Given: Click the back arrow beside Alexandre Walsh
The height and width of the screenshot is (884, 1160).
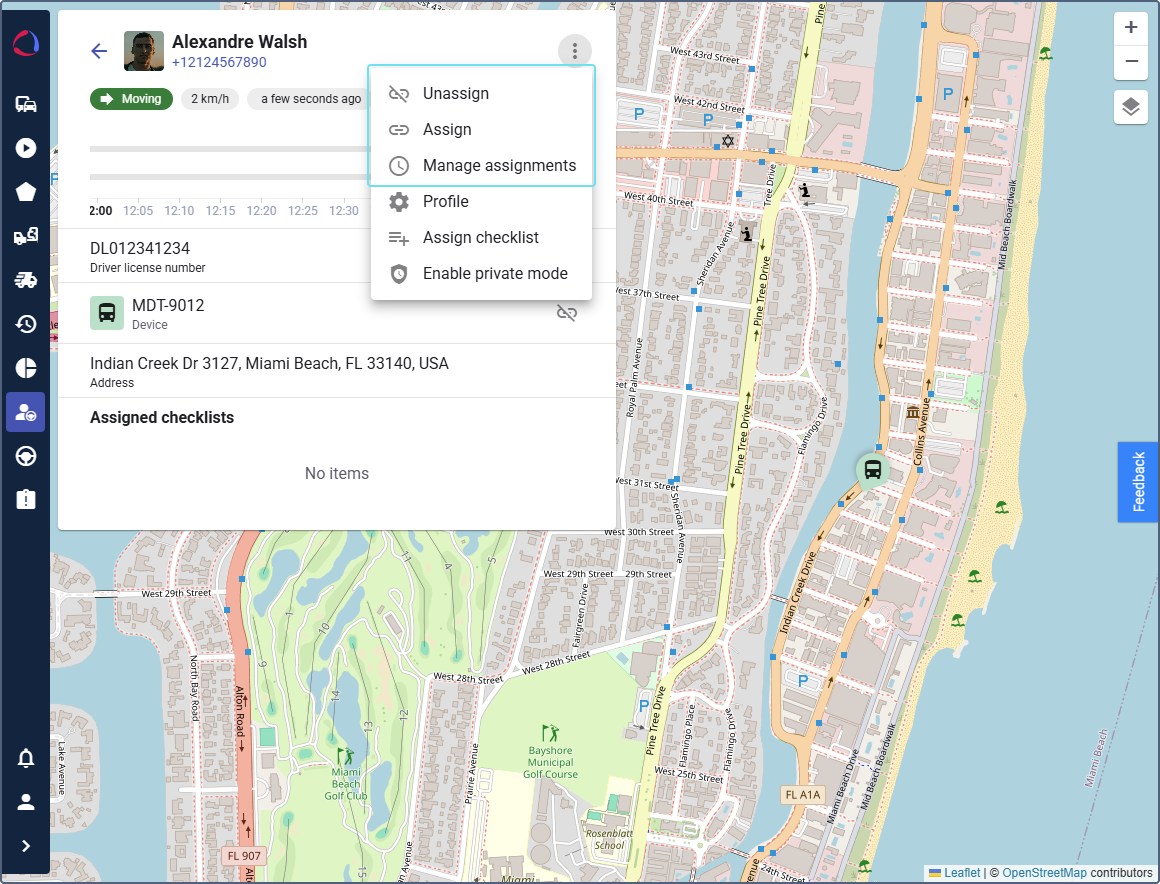Looking at the screenshot, I should coord(99,51).
